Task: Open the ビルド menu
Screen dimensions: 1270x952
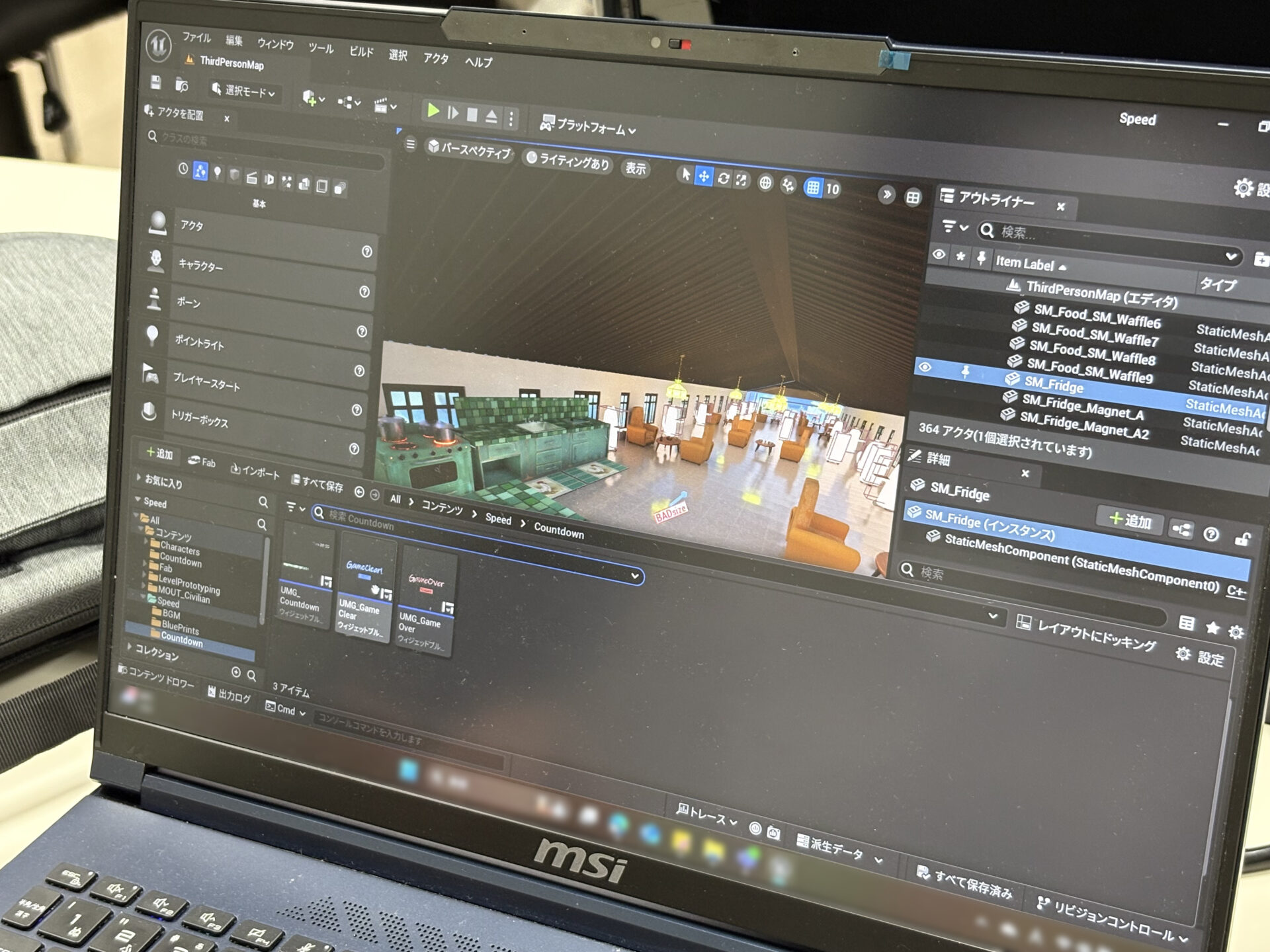Action: point(361,52)
